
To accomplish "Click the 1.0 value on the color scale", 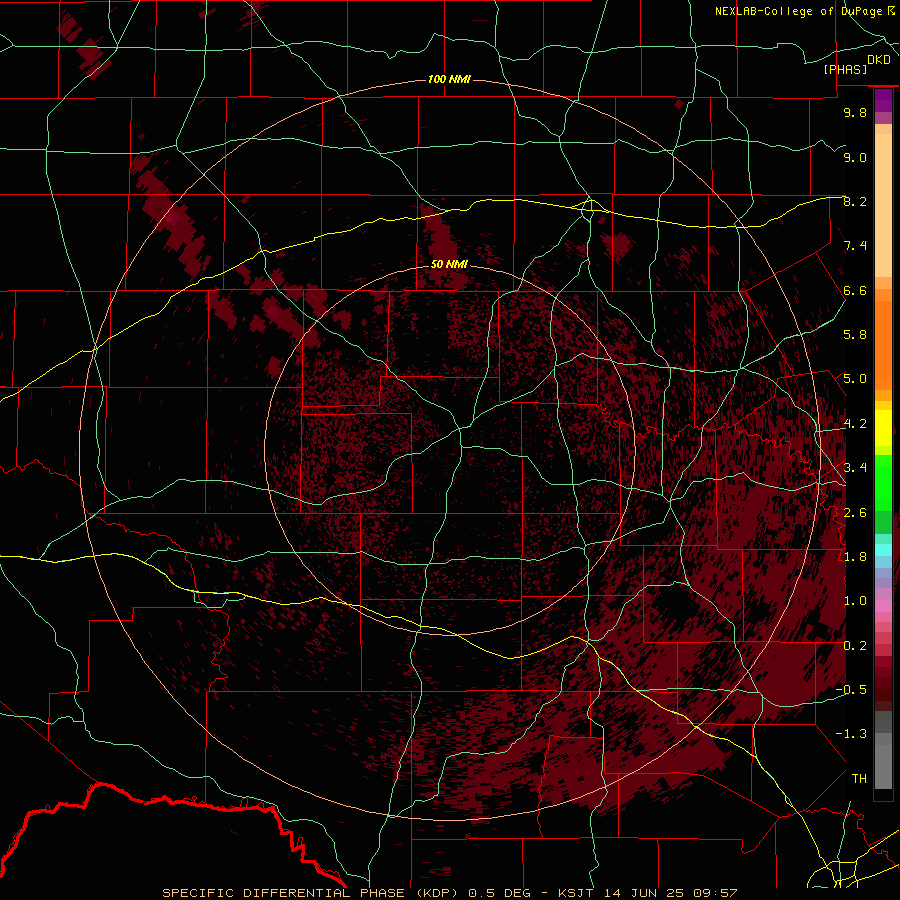I will tap(855, 601).
